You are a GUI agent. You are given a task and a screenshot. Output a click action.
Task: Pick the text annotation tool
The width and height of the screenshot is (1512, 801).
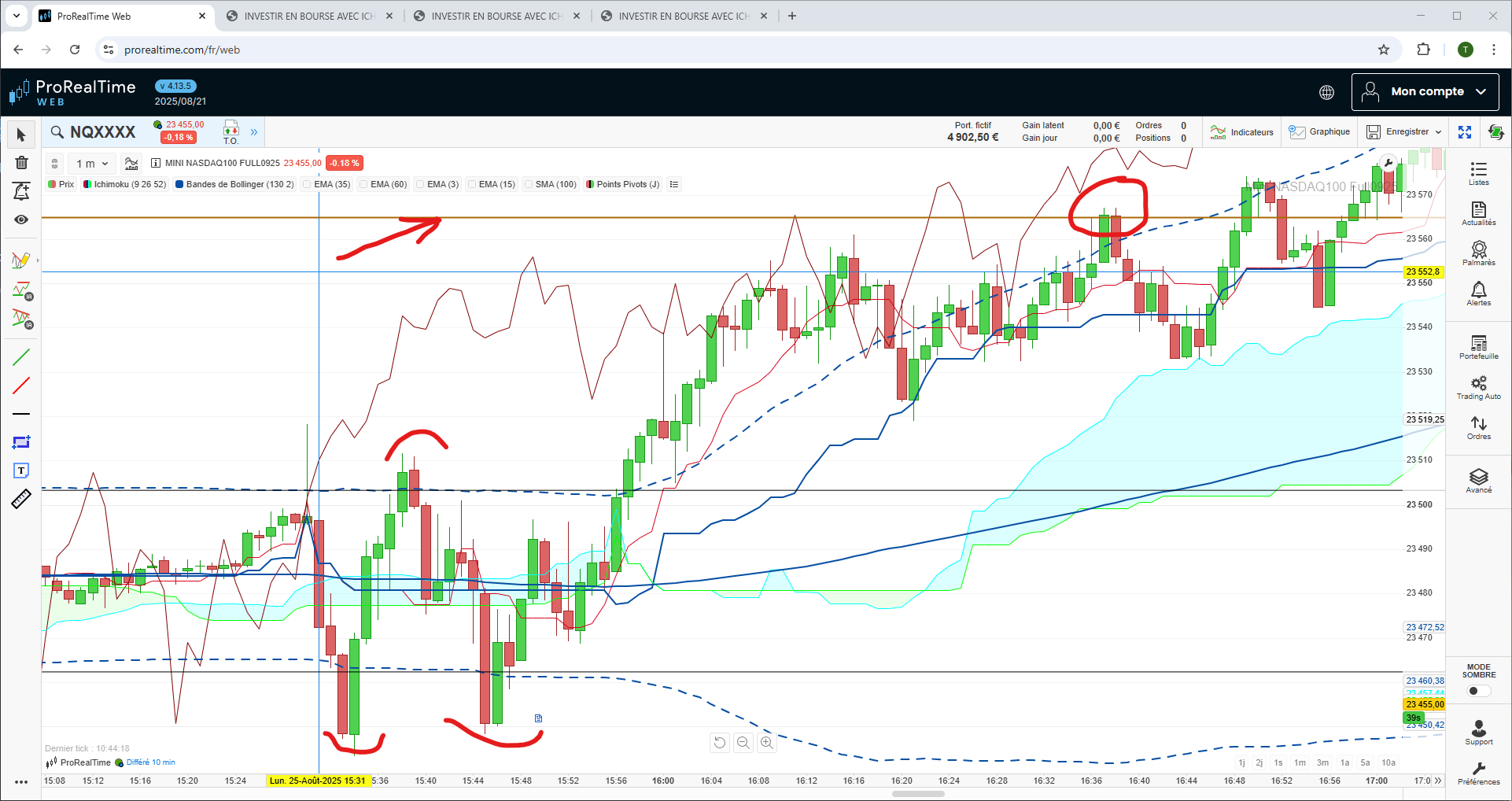point(21,471)
